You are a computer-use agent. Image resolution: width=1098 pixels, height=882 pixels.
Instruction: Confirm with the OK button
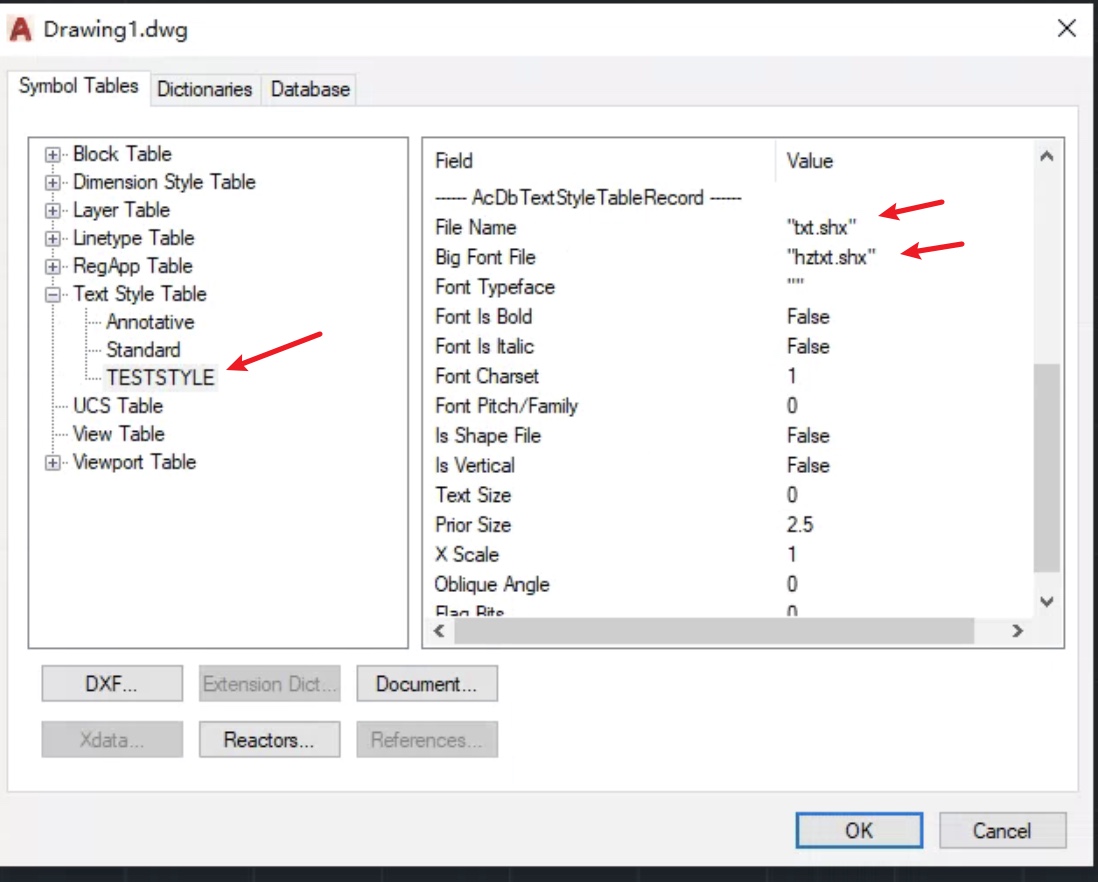[859, 830]
